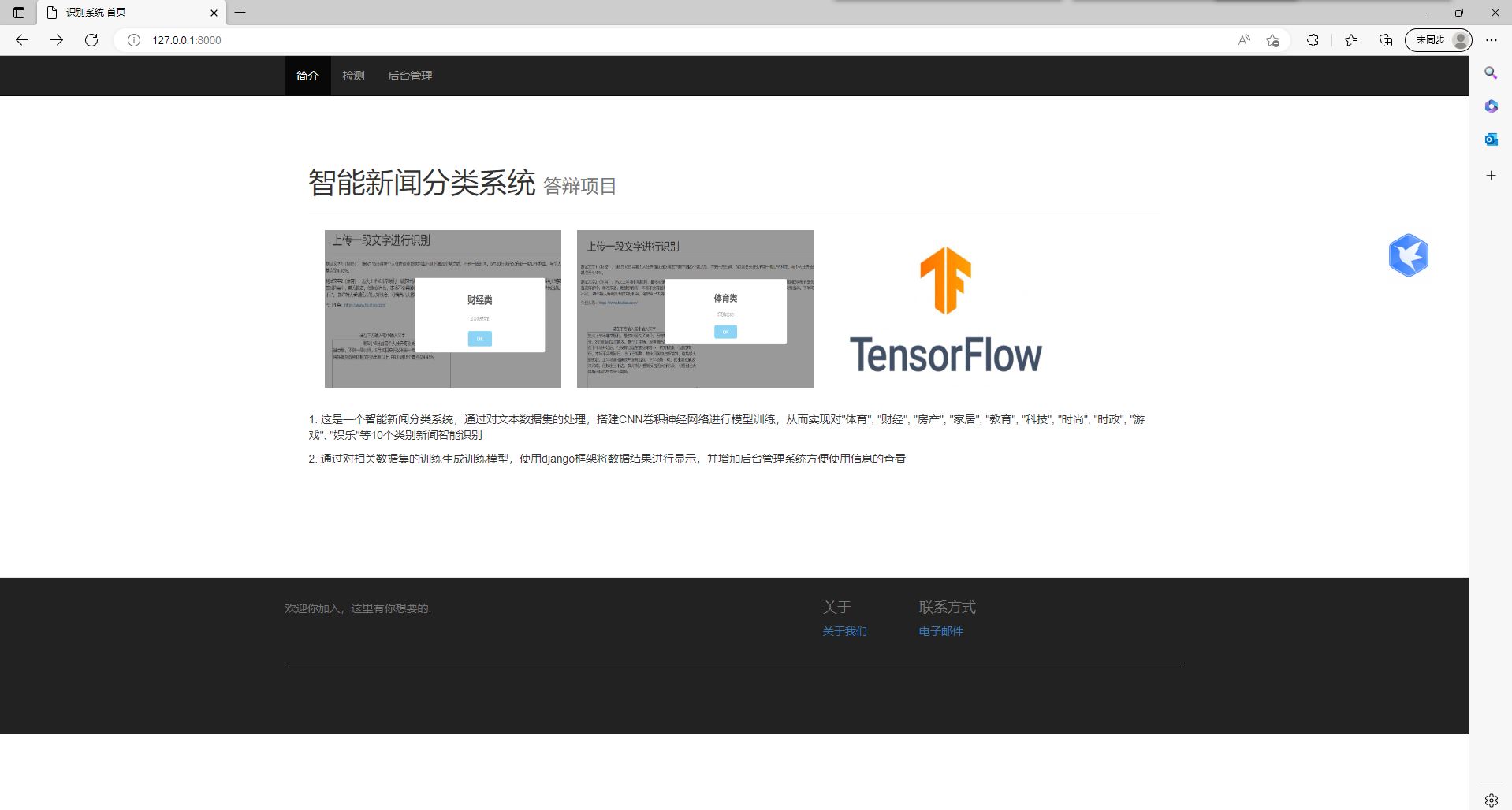Viewport: 1512px width, 810px height.
Task: Click the 体育类 result screenshot thumbnail
Action: 695,309
